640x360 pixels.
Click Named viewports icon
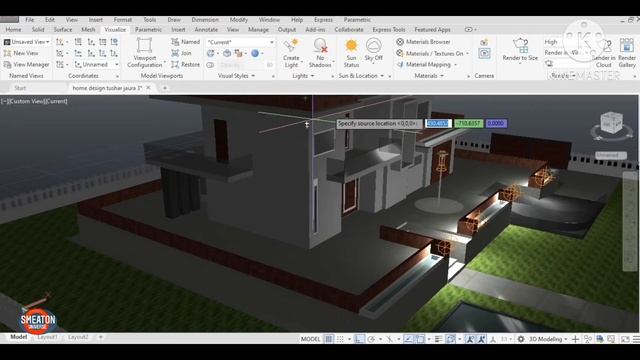(x=175, y=42)
